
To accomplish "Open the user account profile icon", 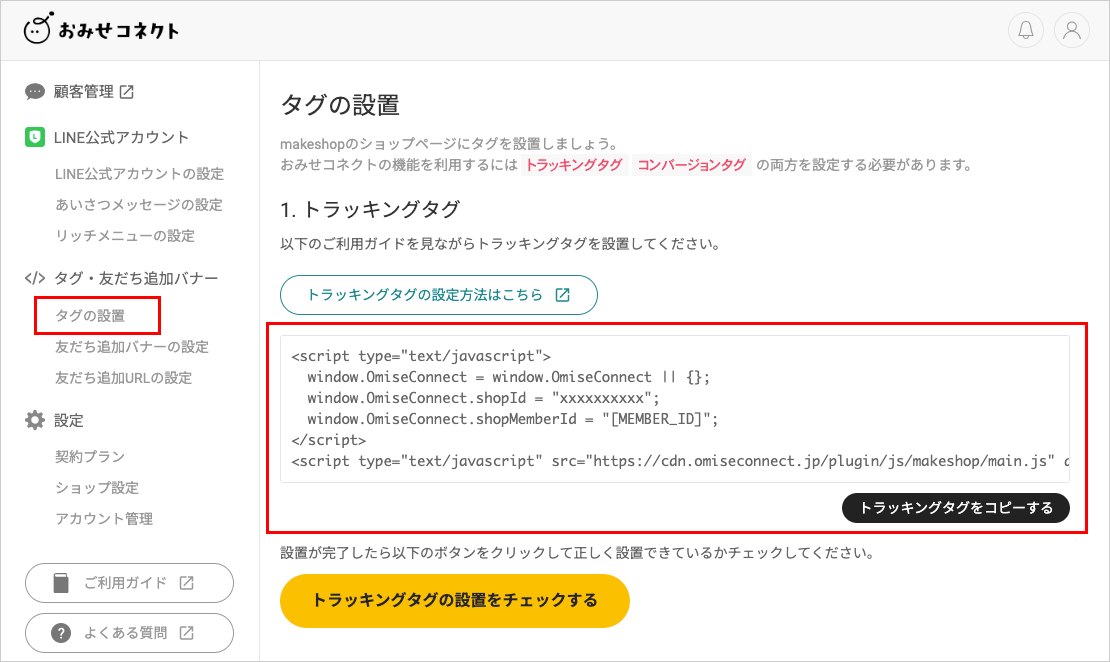I will pos(1072,30).
